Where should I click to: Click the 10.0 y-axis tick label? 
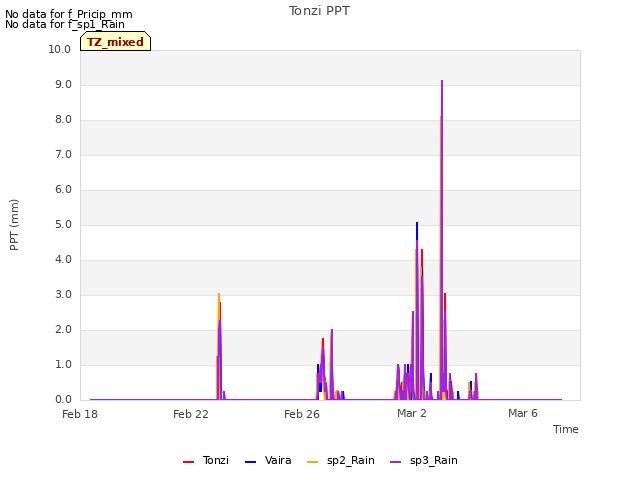point(60,49)
